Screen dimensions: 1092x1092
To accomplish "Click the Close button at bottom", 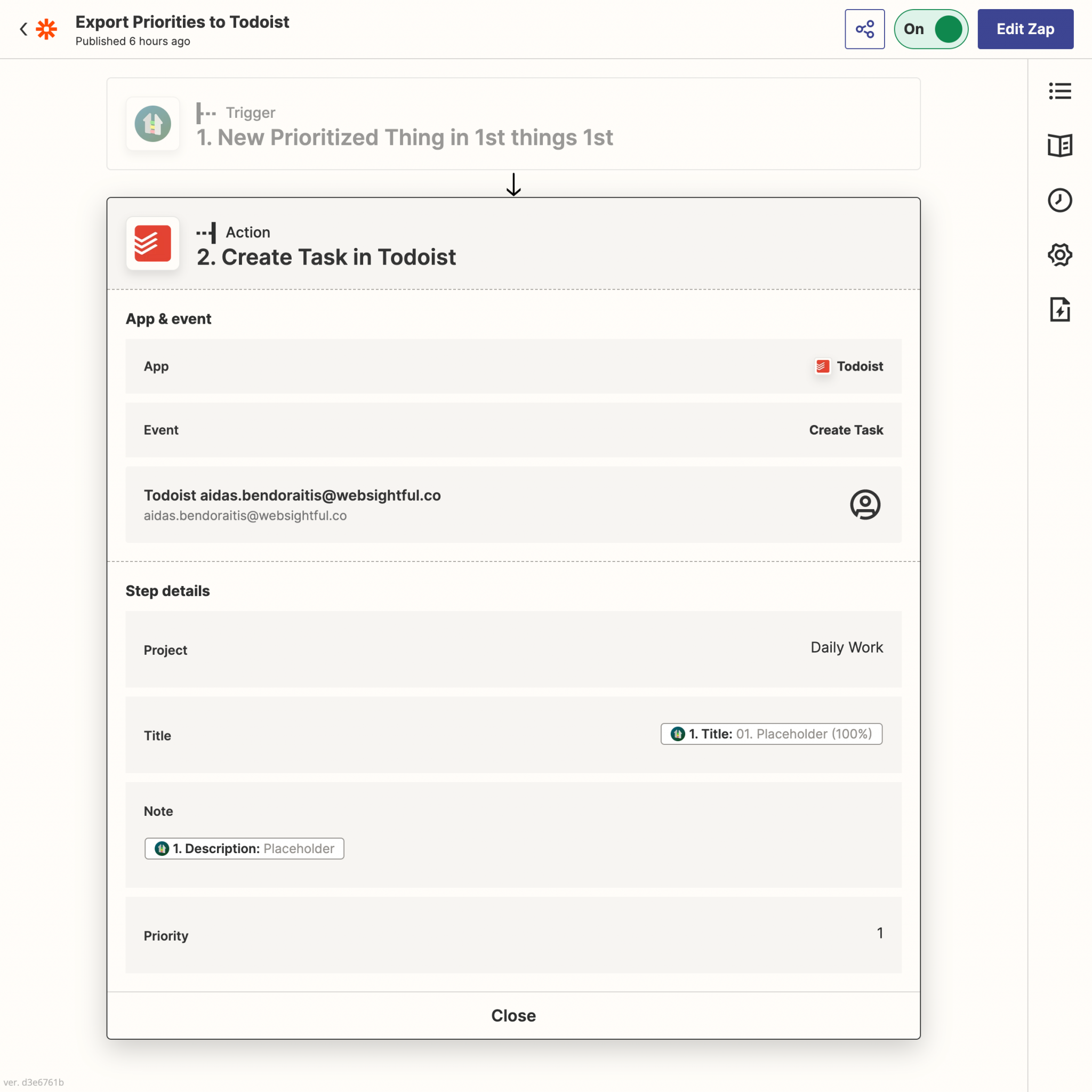I will pos(513,1014).
